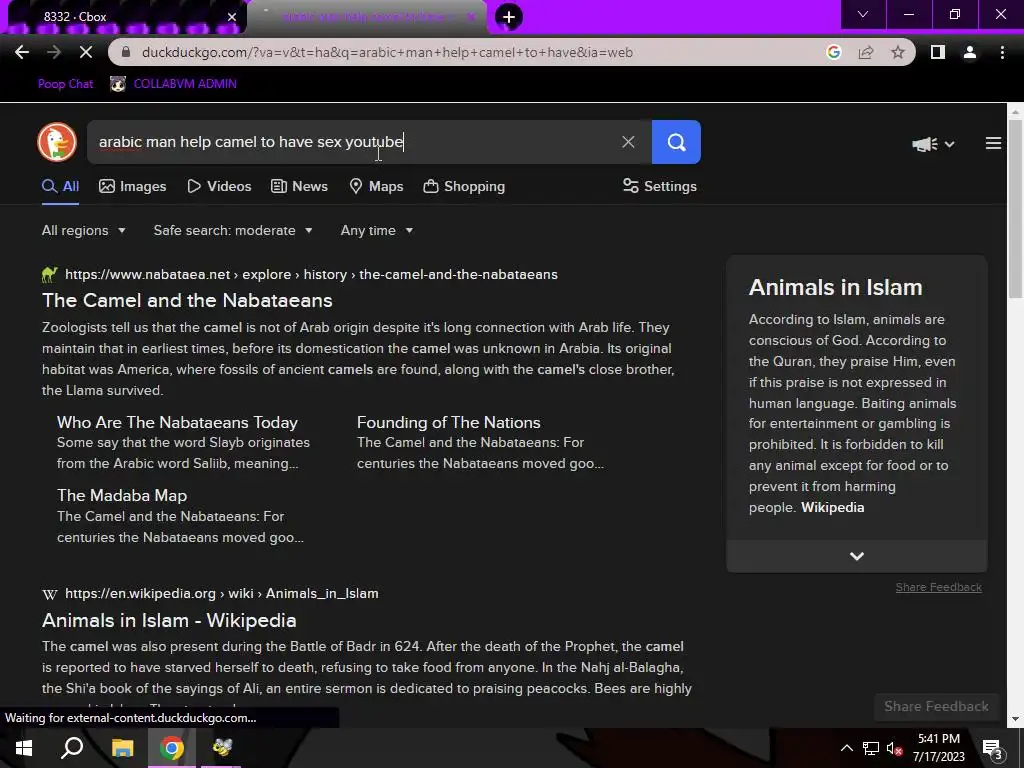The height and width of the screenshot is (768, 1024).
Task: Open Founding of The Nations sublink
Action: (x=449, y=423)
